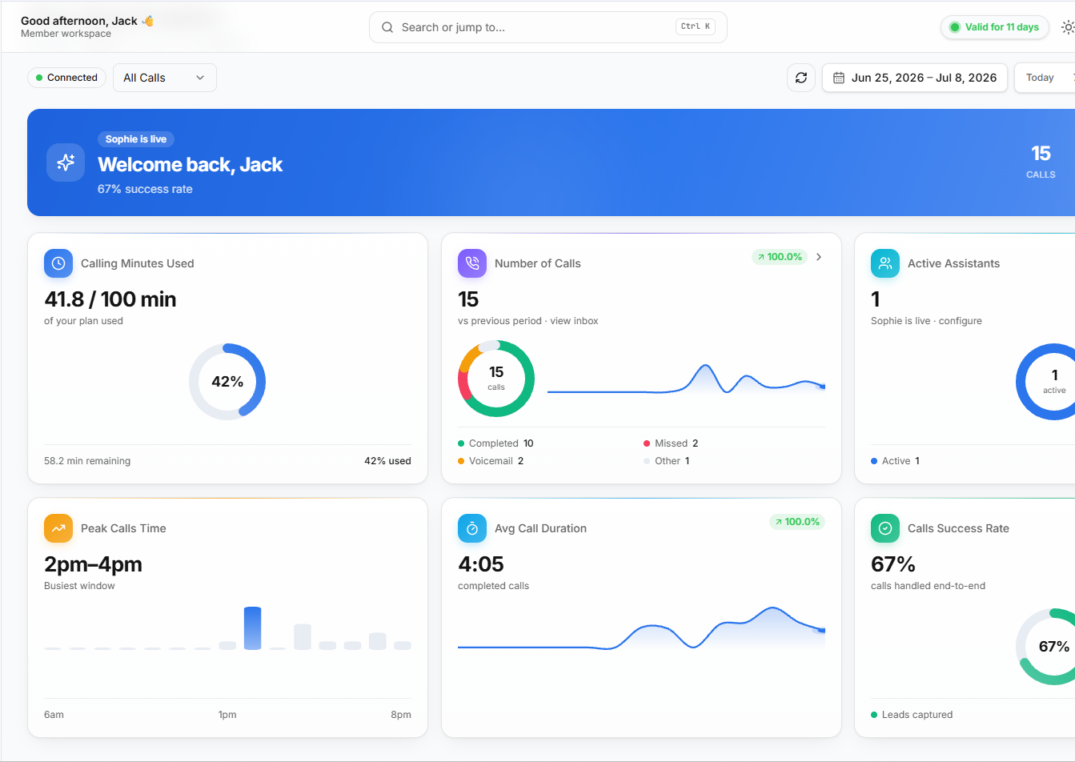Click the sparkle icon in the welcome banner

pyautogui.click(x=66, y=163)
